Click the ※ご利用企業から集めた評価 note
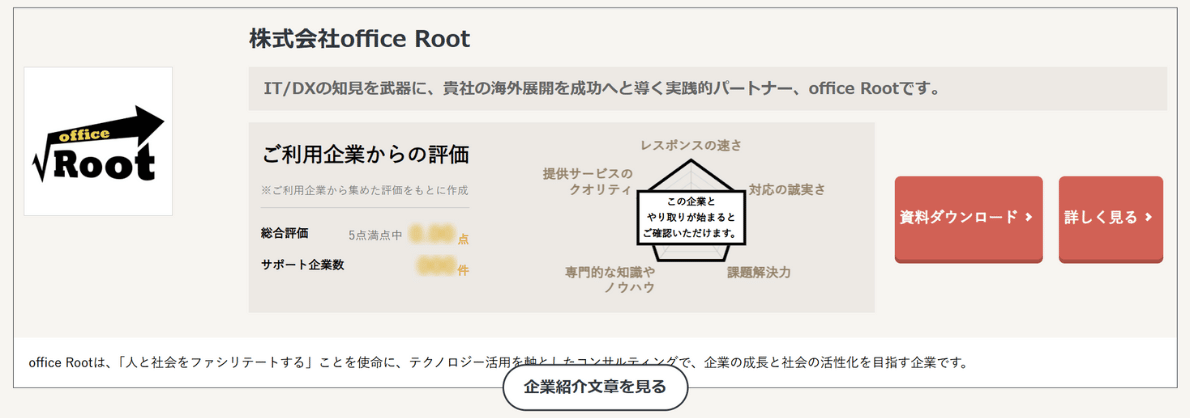This screenshot has width=1190, height=418. pos(365,190)
